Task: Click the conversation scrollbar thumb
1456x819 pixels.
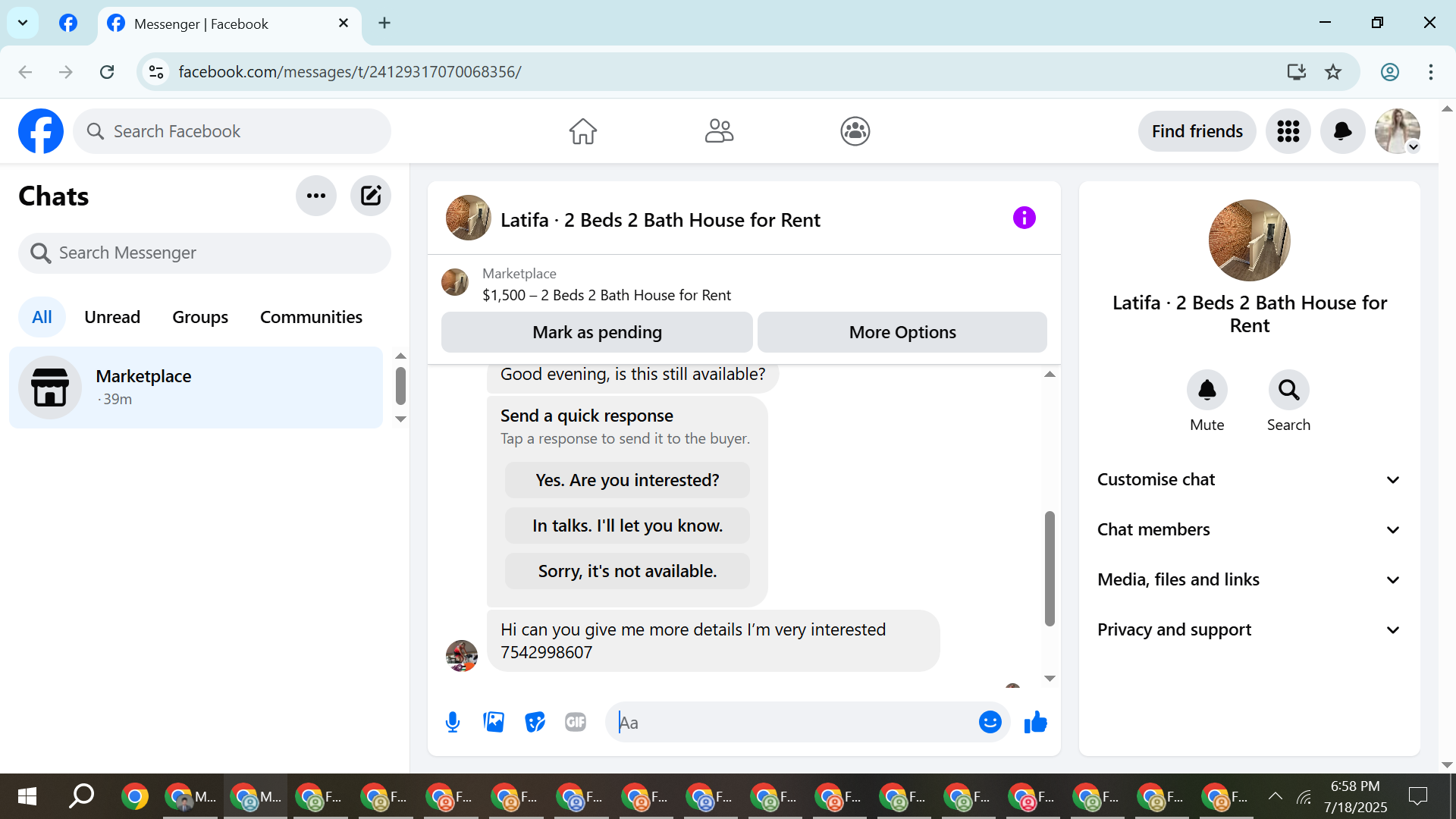Action: (x=1050, y=569)
